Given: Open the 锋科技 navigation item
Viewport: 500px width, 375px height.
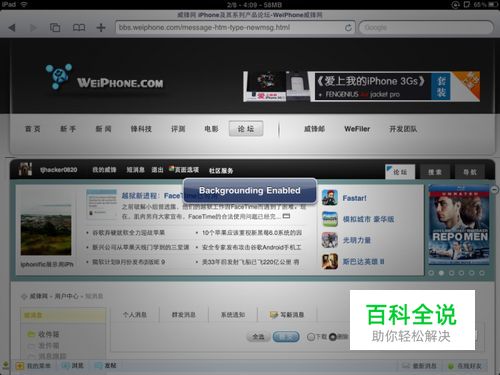Looking at the screenshot, I should coord(141,129).
